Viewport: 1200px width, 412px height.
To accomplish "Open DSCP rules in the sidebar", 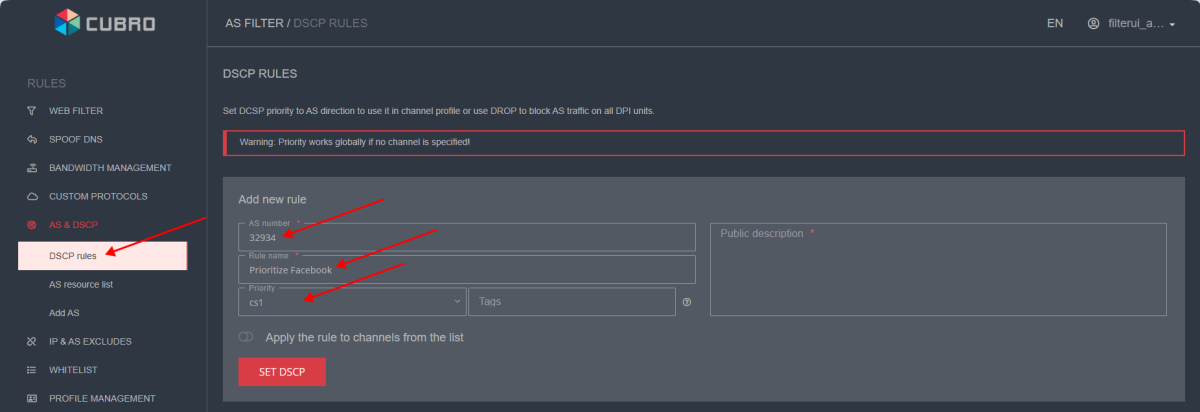I will [x=73, y=256].
